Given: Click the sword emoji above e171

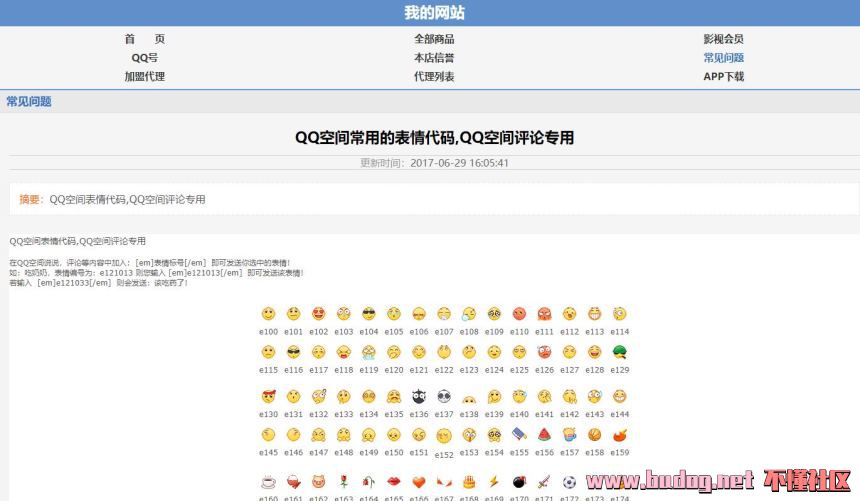Looking at the screenshot, I should coord(544,482).
